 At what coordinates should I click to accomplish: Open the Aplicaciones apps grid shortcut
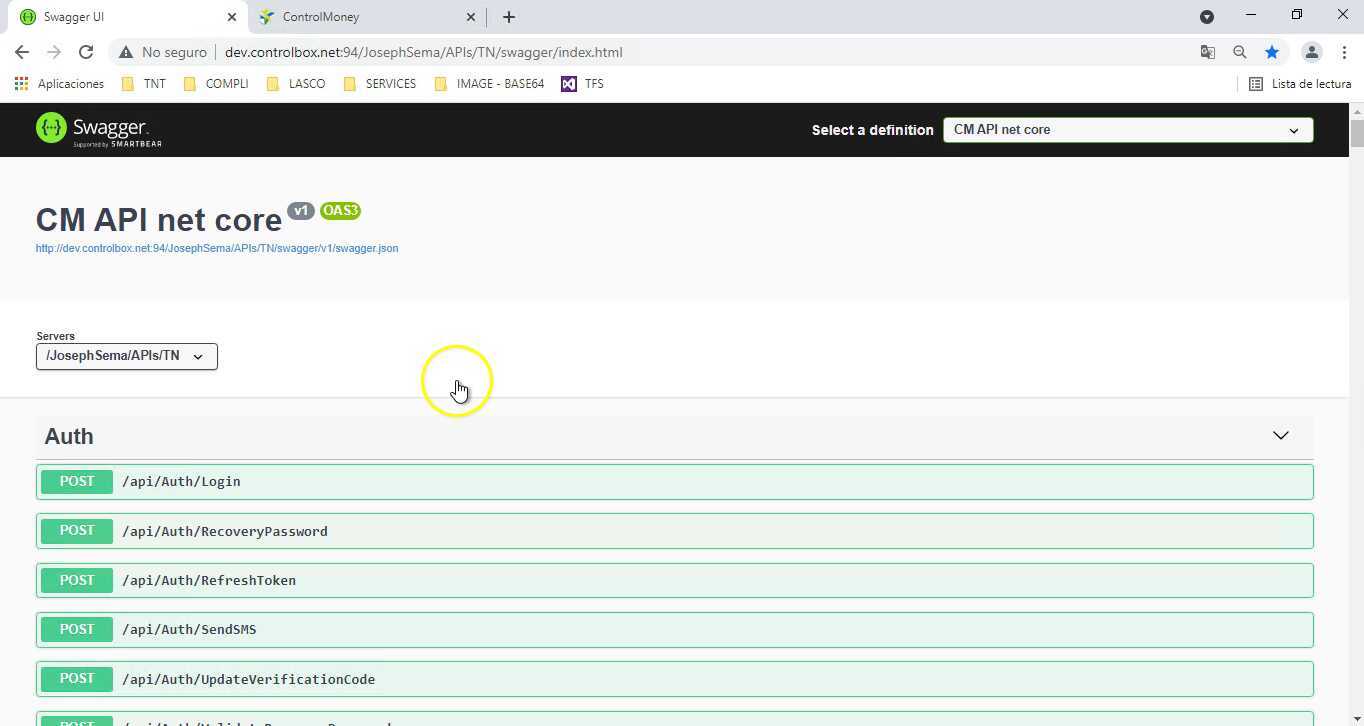click(x=59, y=84)
